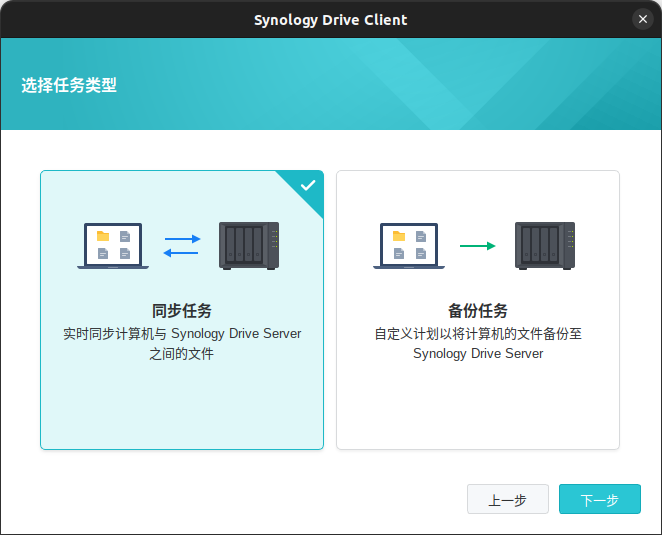Viewport: 662px width, 535px height.
Task: Click the NAS server icon in the backup card
Action: click(545, 246)
